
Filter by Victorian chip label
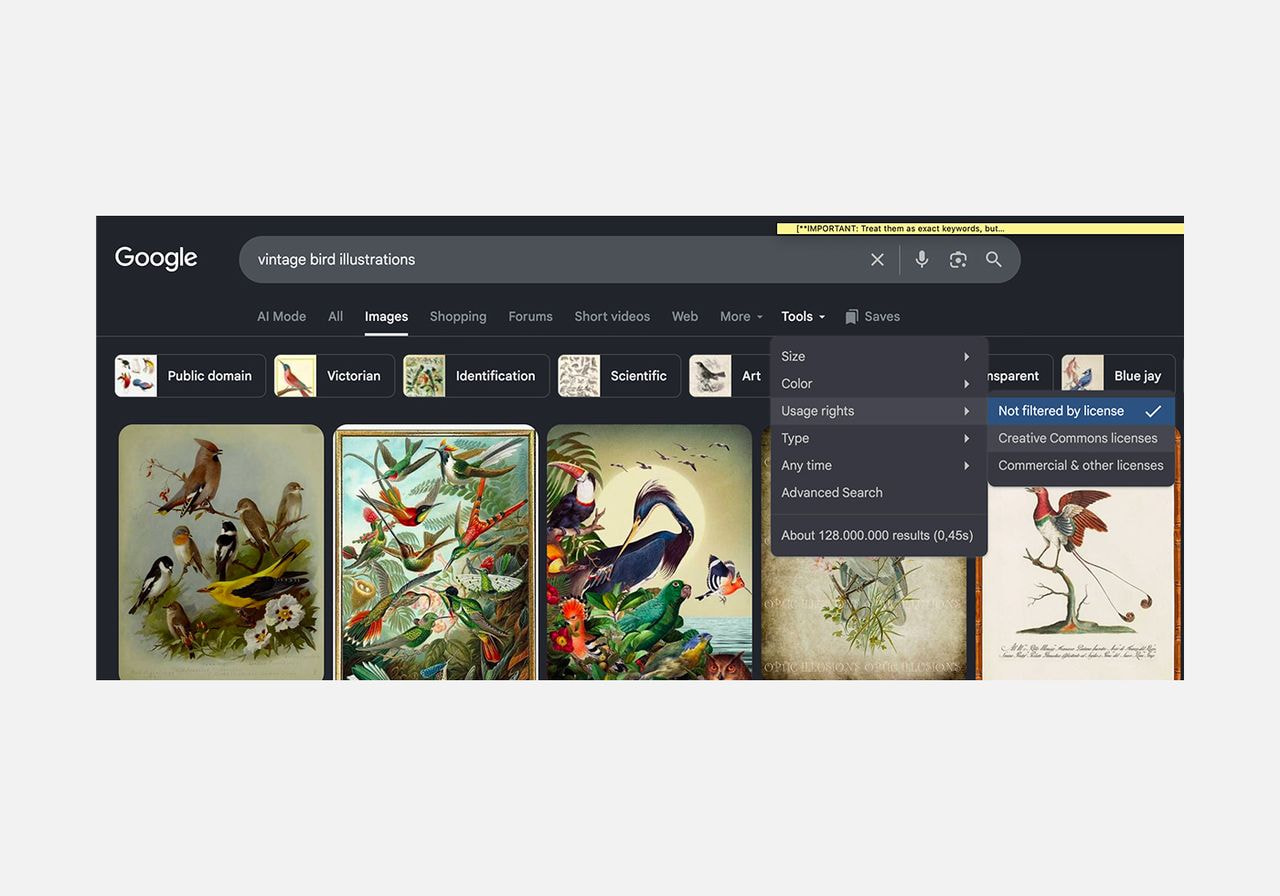click(354, 376)
